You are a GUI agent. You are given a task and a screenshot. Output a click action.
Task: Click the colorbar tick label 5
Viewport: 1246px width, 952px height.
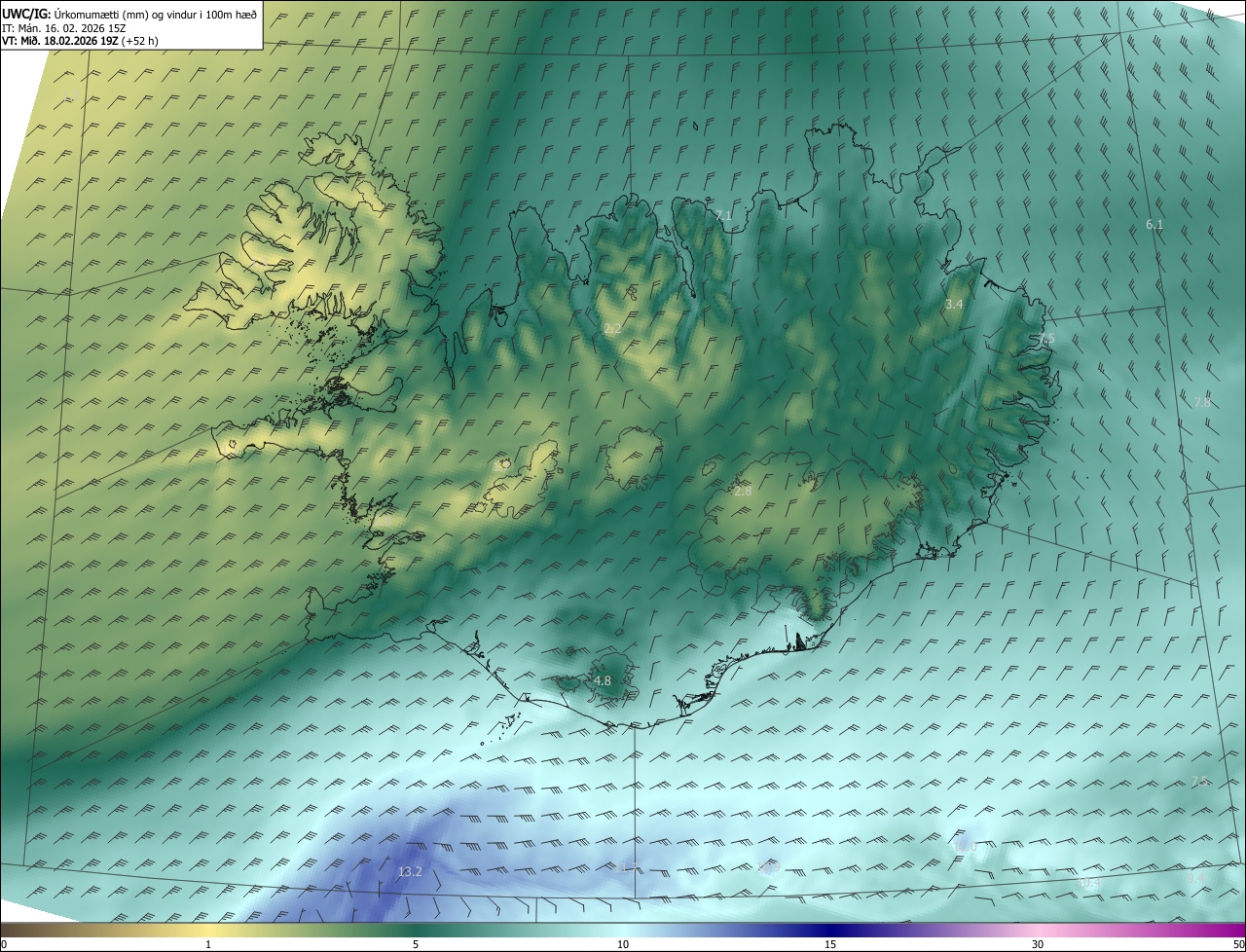[416, 944]
